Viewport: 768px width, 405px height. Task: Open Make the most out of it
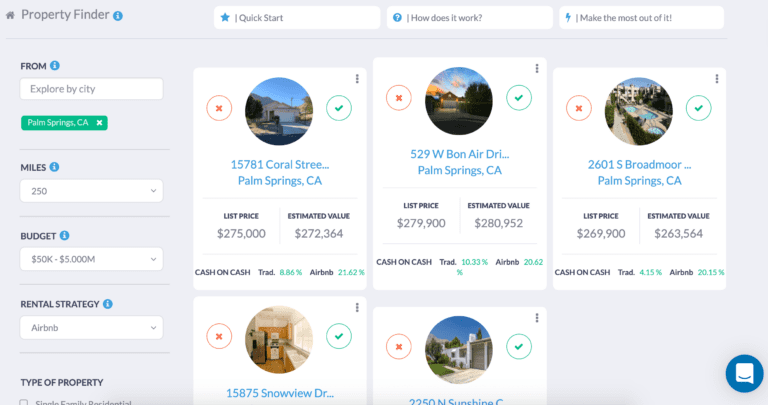(x=641, y=18)
